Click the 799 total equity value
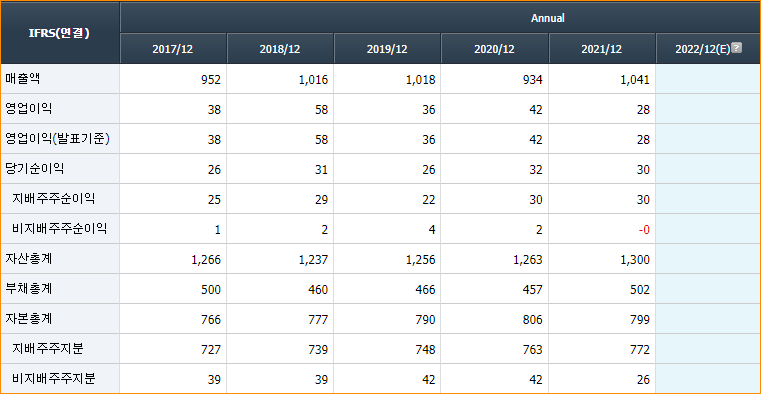 [639, 320]
